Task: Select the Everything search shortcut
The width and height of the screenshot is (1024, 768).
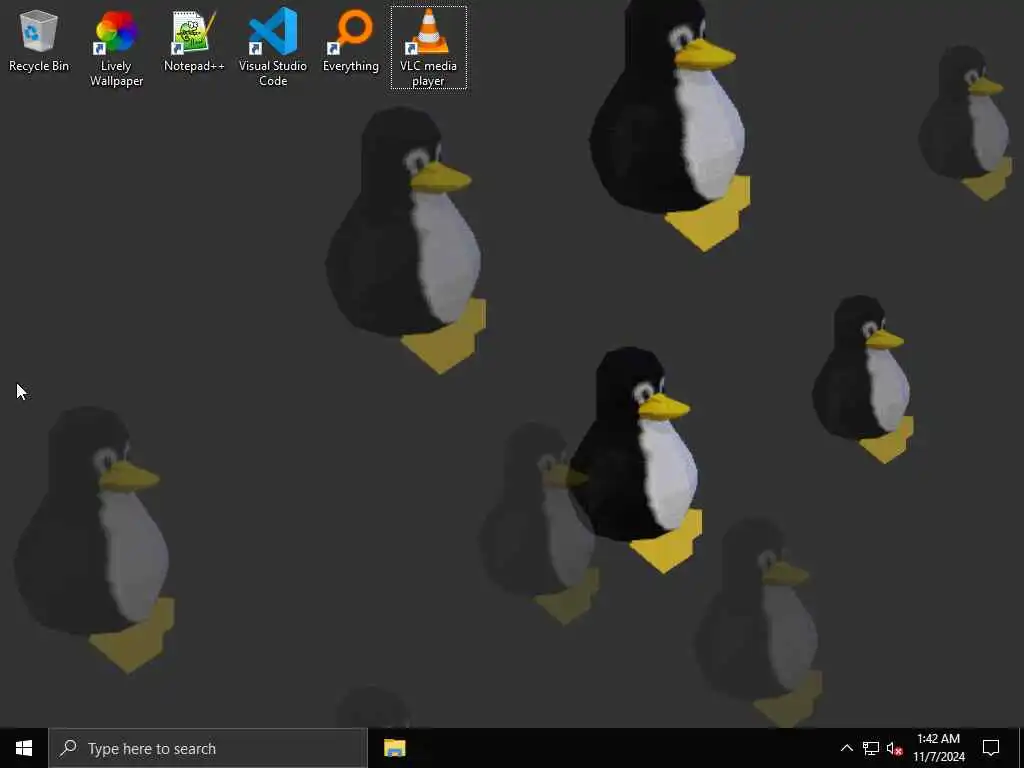Action: 351,40
